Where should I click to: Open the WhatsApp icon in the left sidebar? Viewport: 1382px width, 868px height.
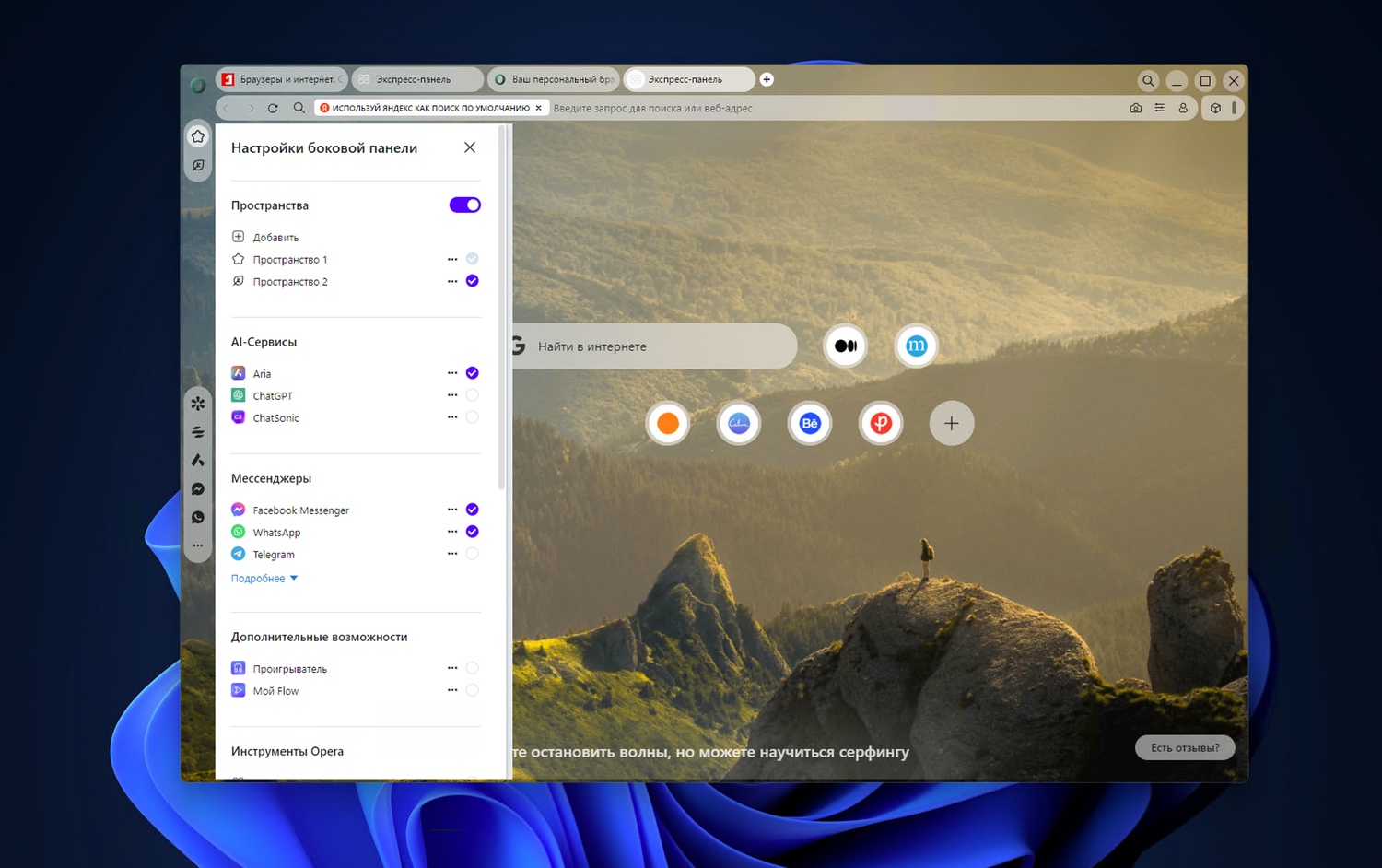pos(198,518)
